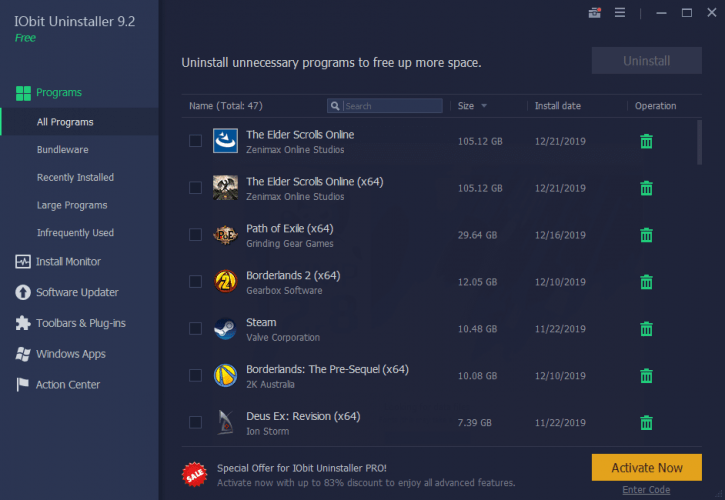Click the Gearbox Software publisher text
725x500 pixels.
point(284,290)
